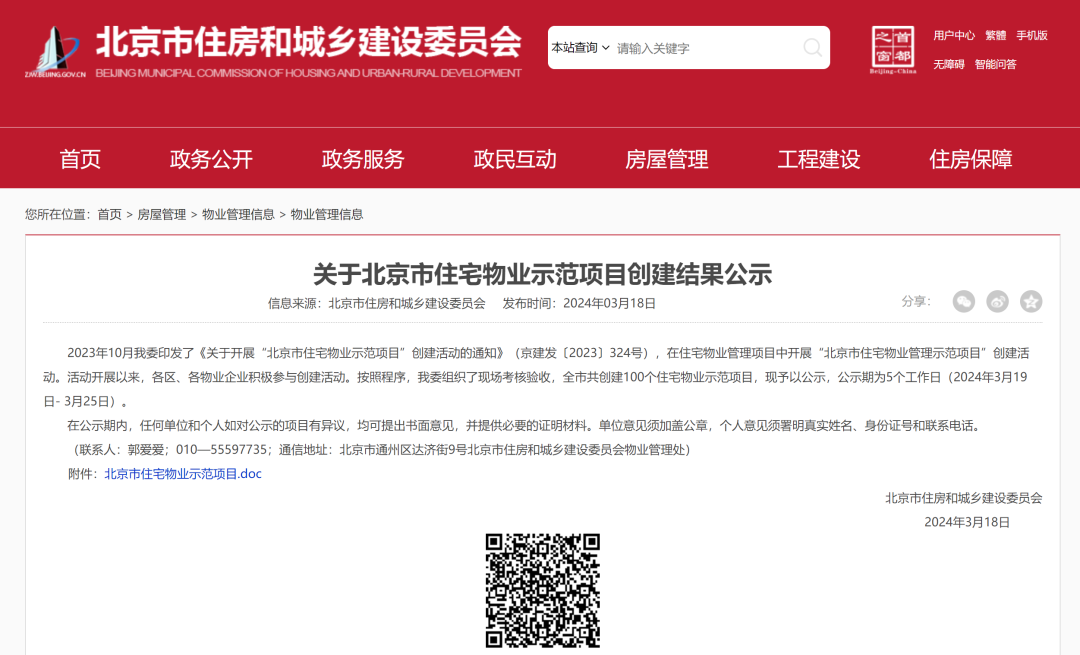The image size is (1080, 655).
Task: Share the announcement via Weibo
Action: [997, 301]
